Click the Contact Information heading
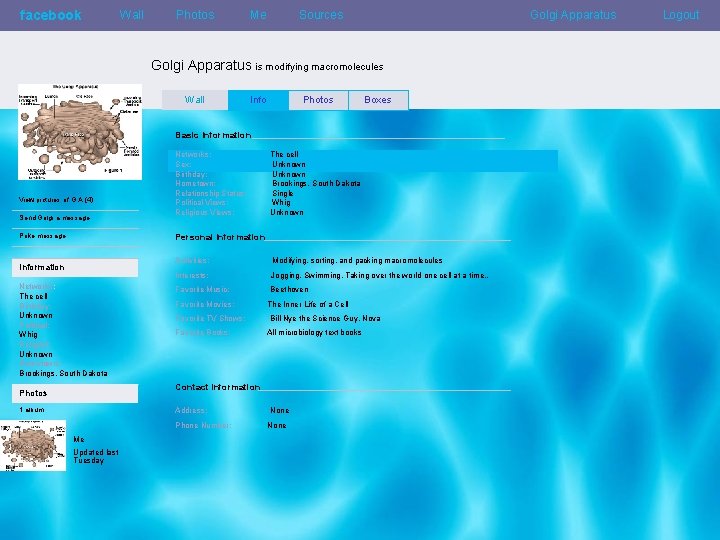The width and height of the screenshot is (720, 540). tap(218, 388)
